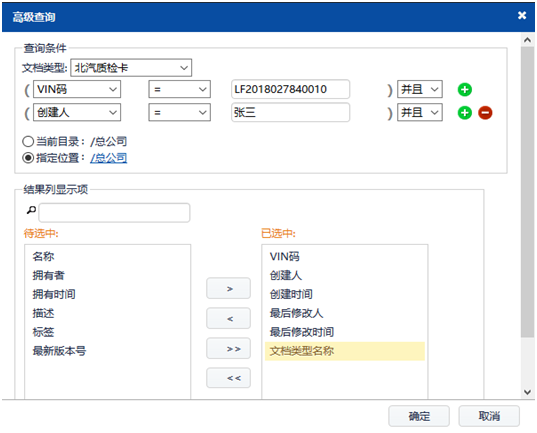Open the /总公司 location link
The width and height of the screenshot is (537, 433).
pos(109,158)
